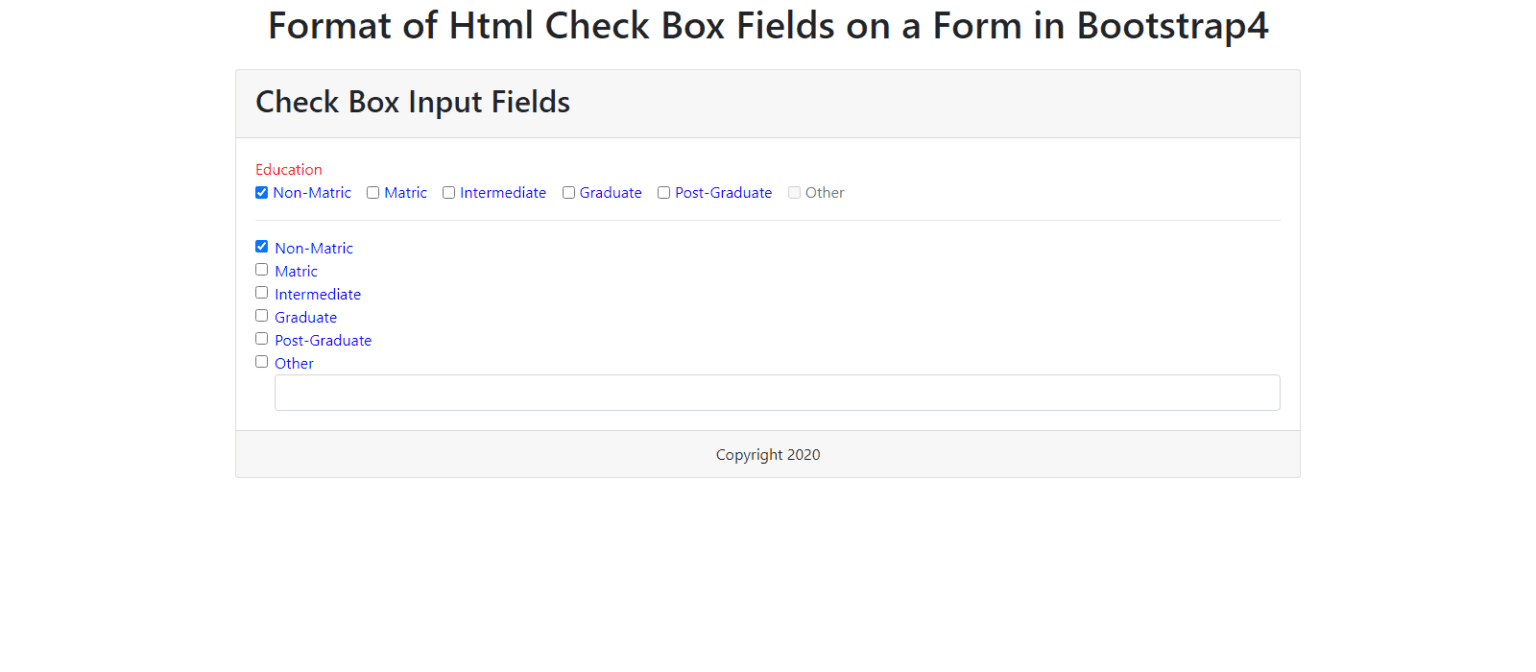
Task: Enable the Intermediate option in the top row
Action: point(449,192)
